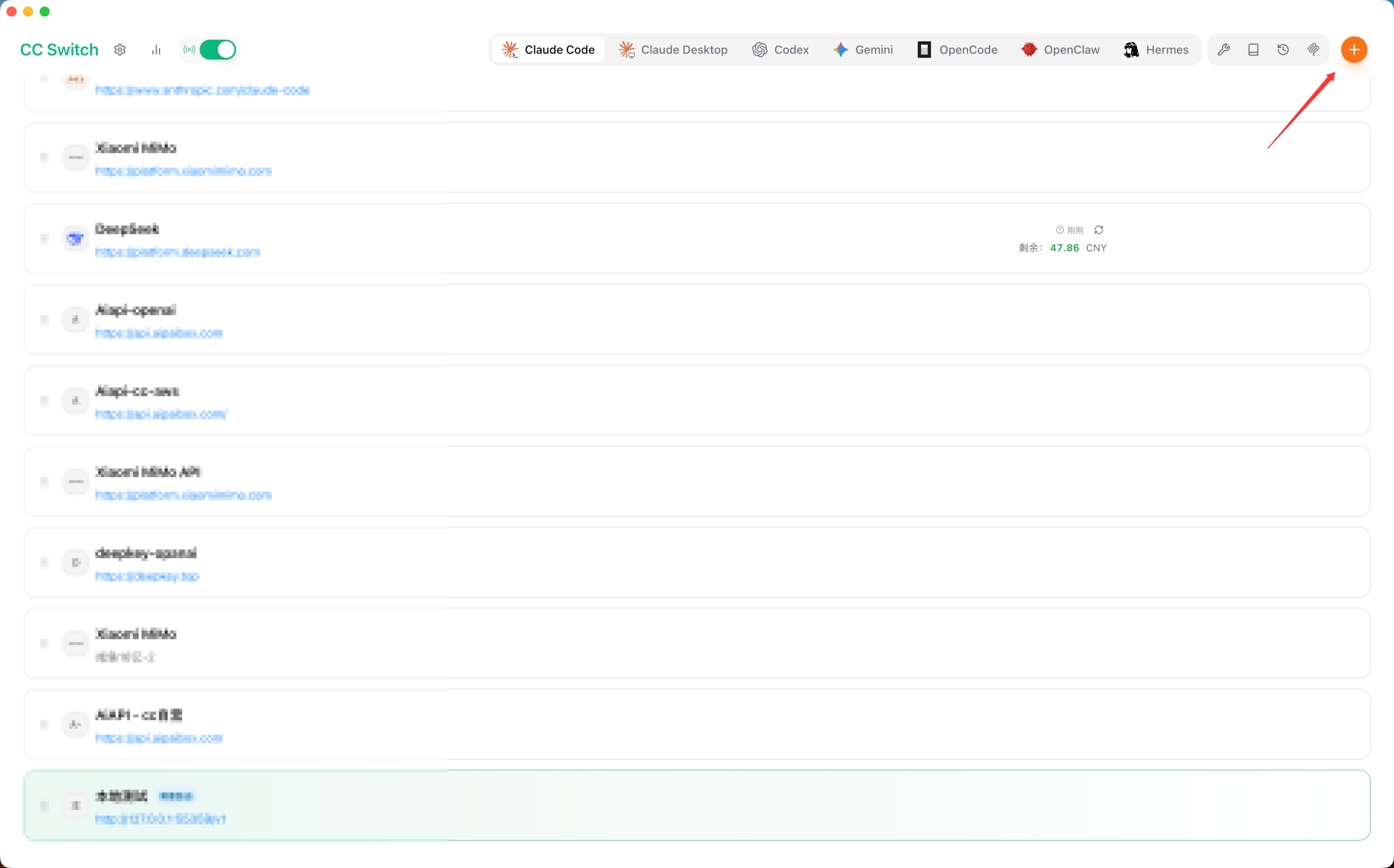Open the usage statistics bar chart icon
The height and width of the screenshot is (868, 1394).
click(156, 50)
